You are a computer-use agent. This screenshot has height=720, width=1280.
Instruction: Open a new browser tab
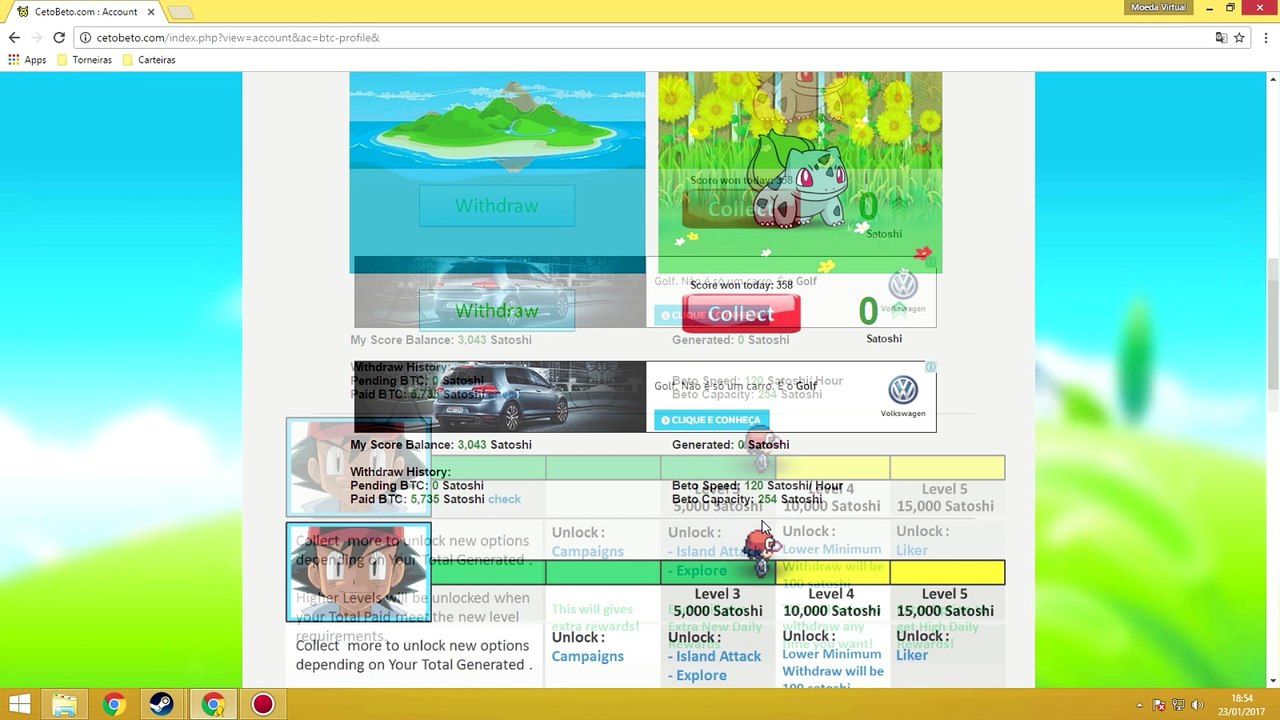(x=180, y=12)
